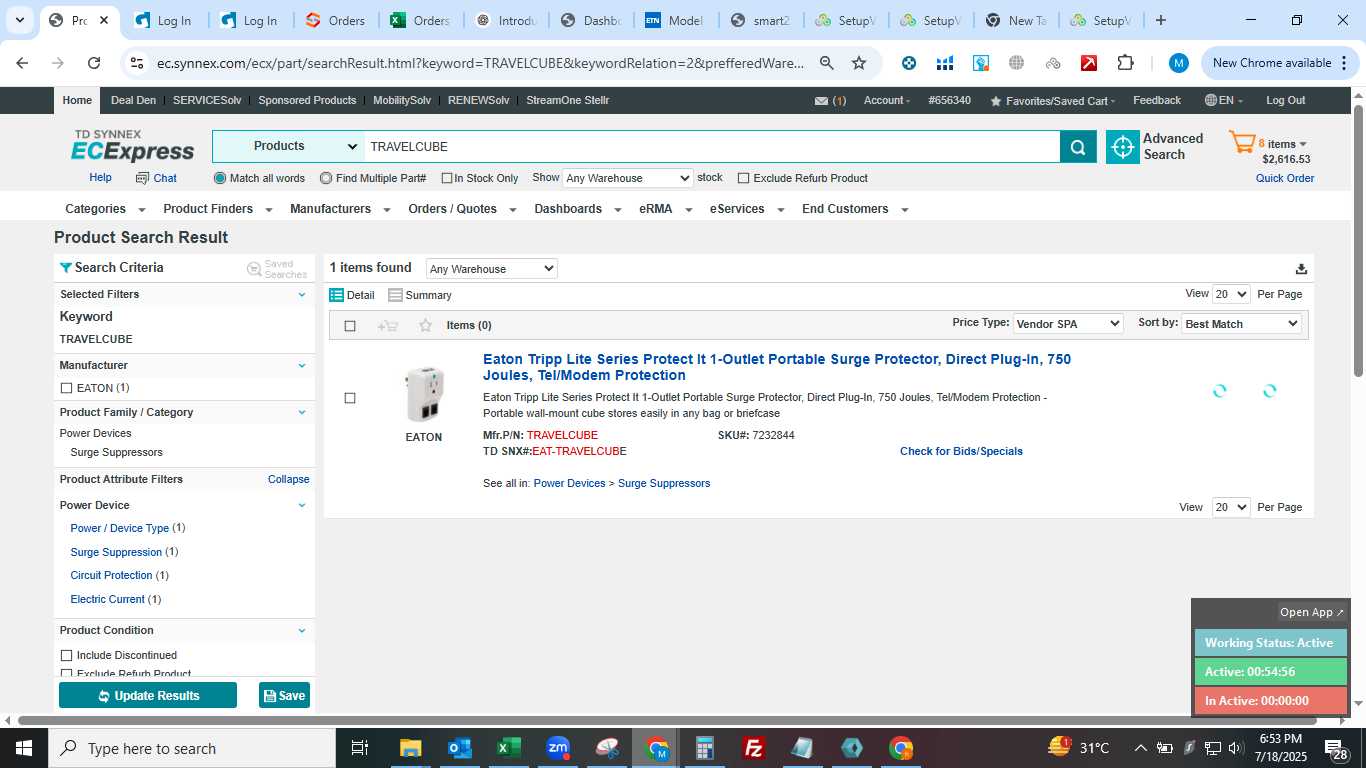Screen dimensions: 1366x768
Task: Open the mail messages icon
Action: tap(821, 101)
